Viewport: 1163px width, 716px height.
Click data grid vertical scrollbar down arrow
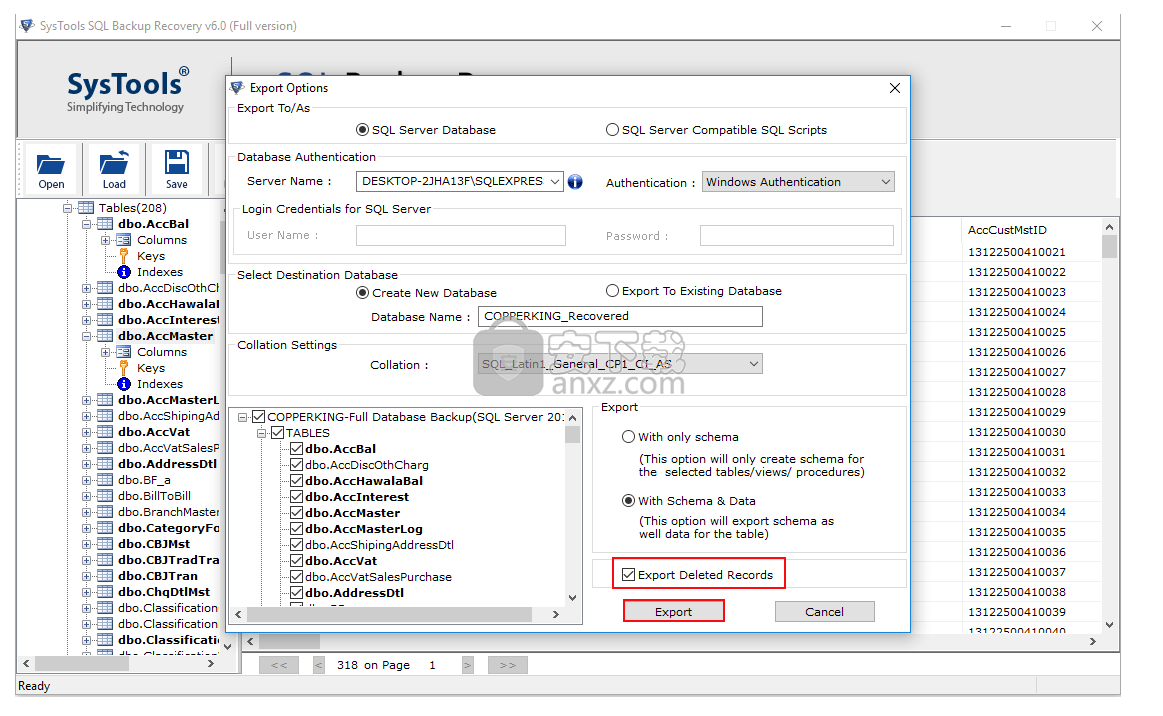click(x=1110, y=625)
